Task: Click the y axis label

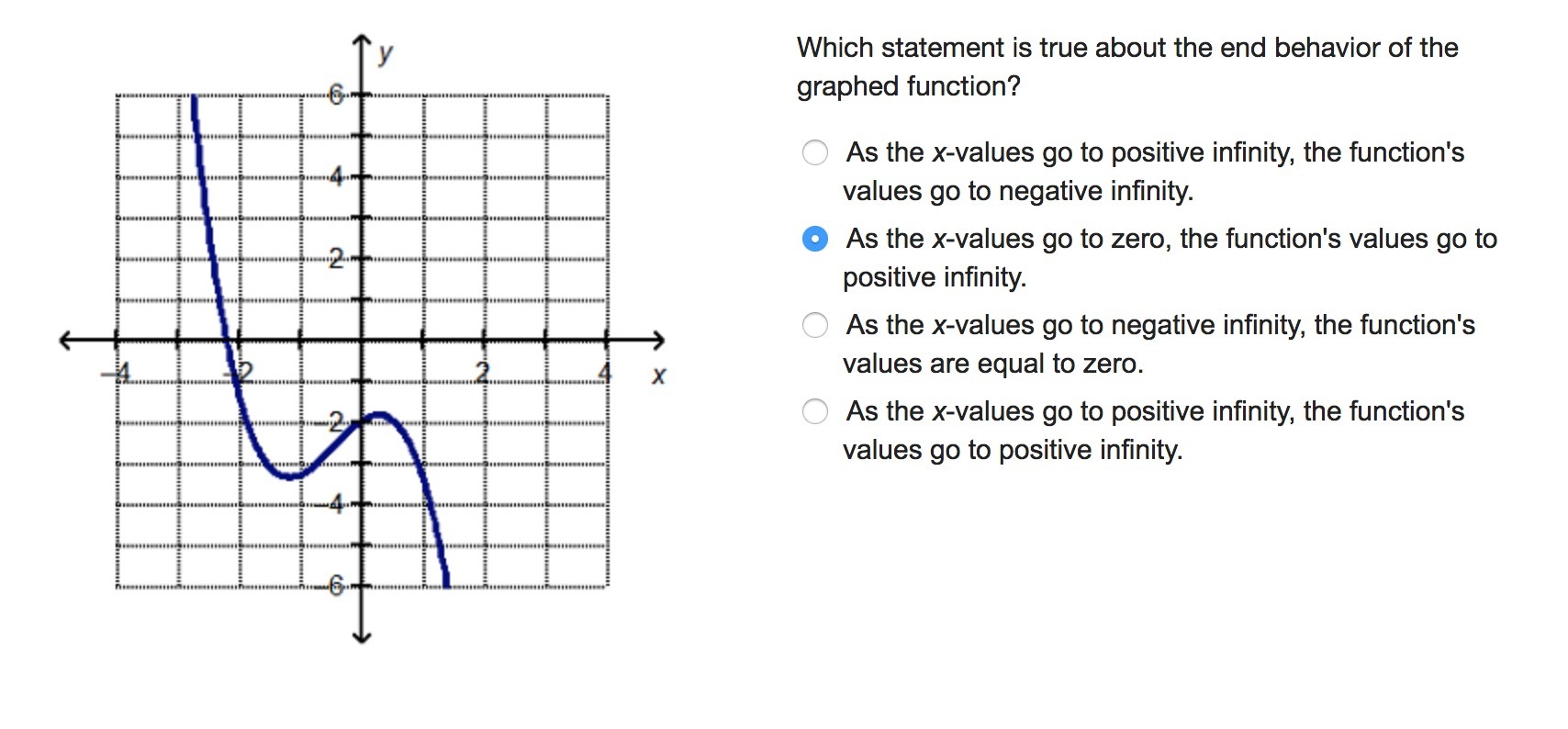Action: point(386,53)
